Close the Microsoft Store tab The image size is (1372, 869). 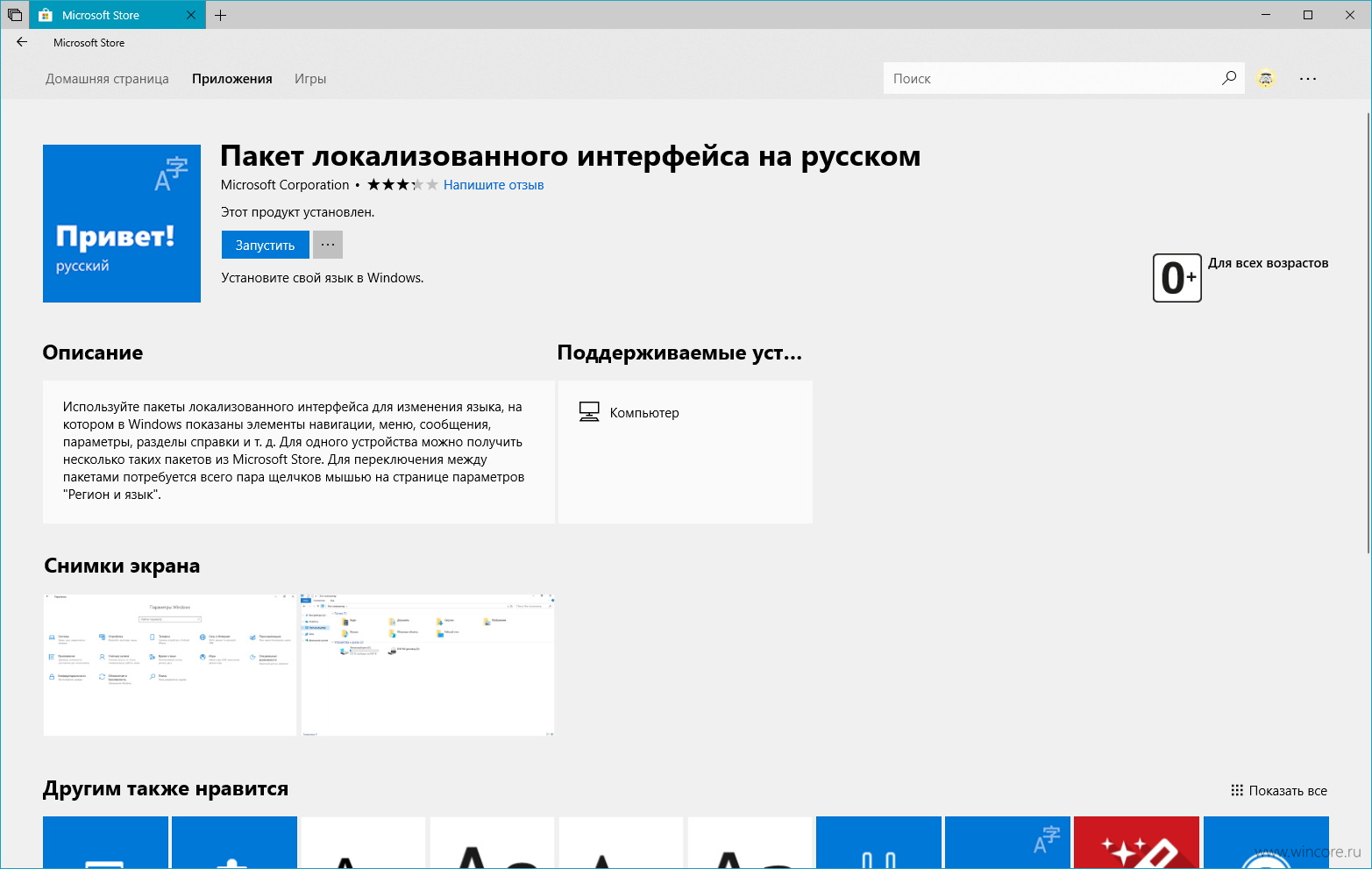pos(192,15)
